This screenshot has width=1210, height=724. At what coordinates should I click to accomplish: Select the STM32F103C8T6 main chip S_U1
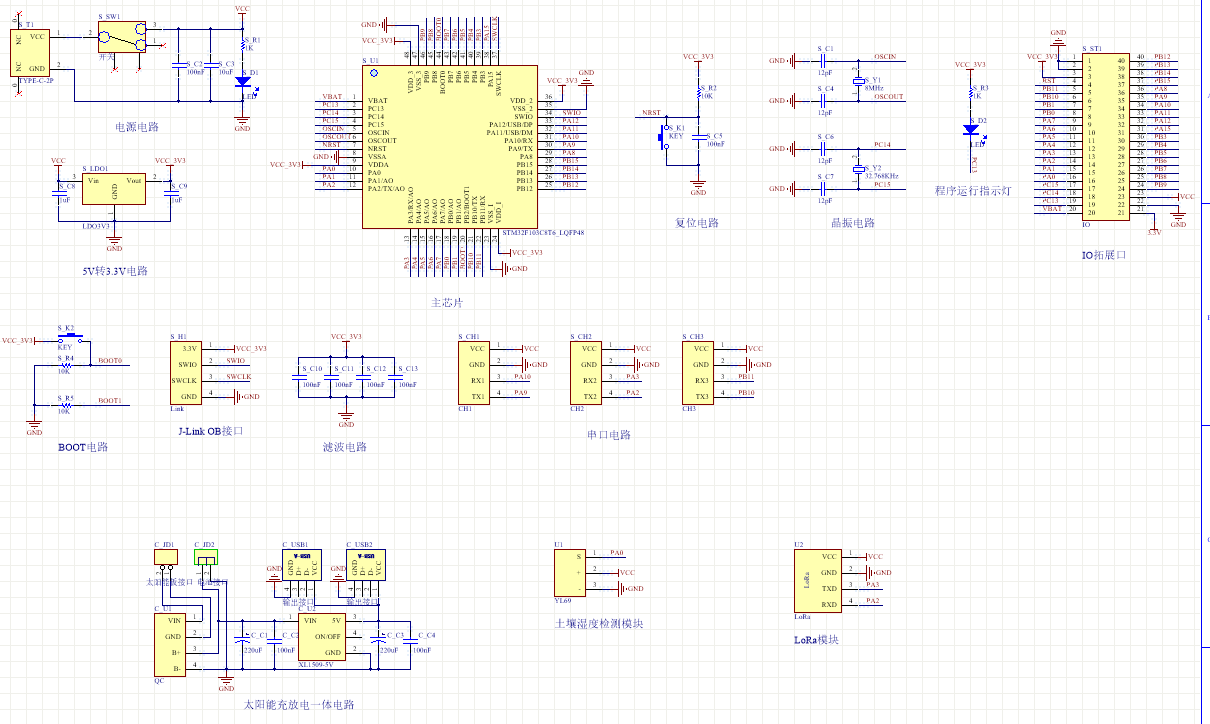449,147
